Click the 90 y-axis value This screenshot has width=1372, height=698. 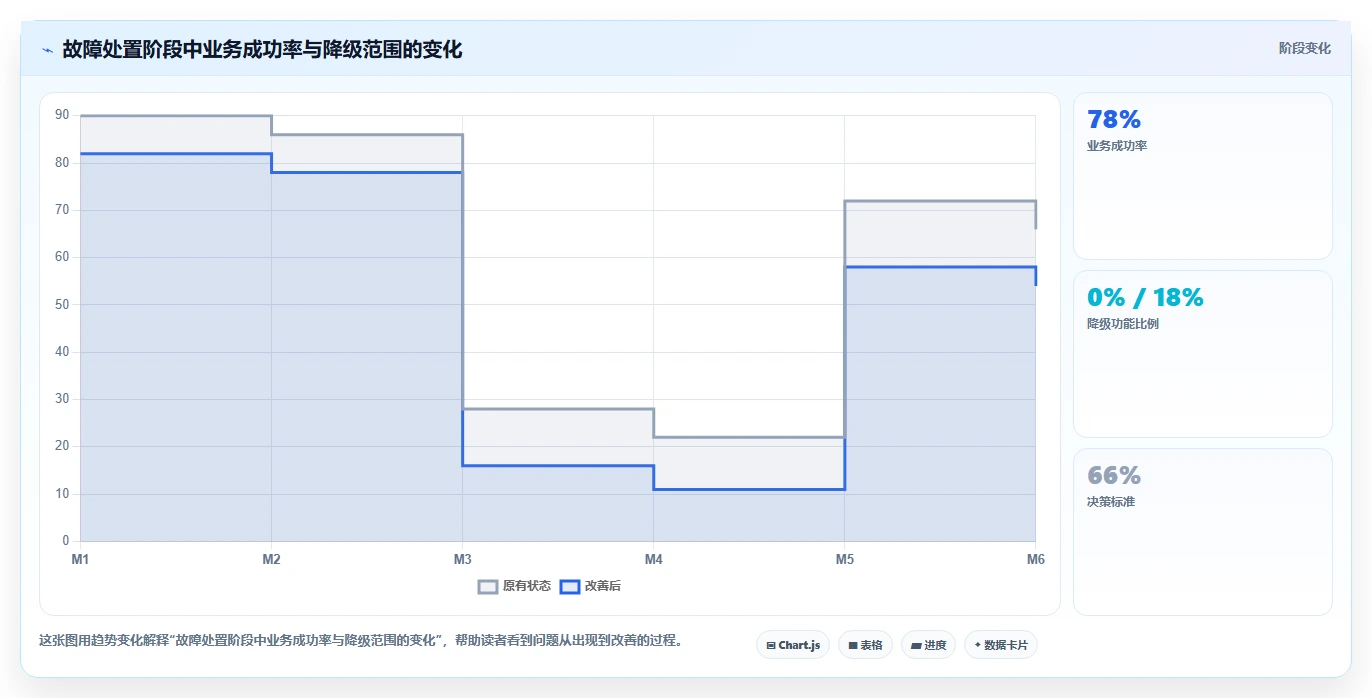62,115
